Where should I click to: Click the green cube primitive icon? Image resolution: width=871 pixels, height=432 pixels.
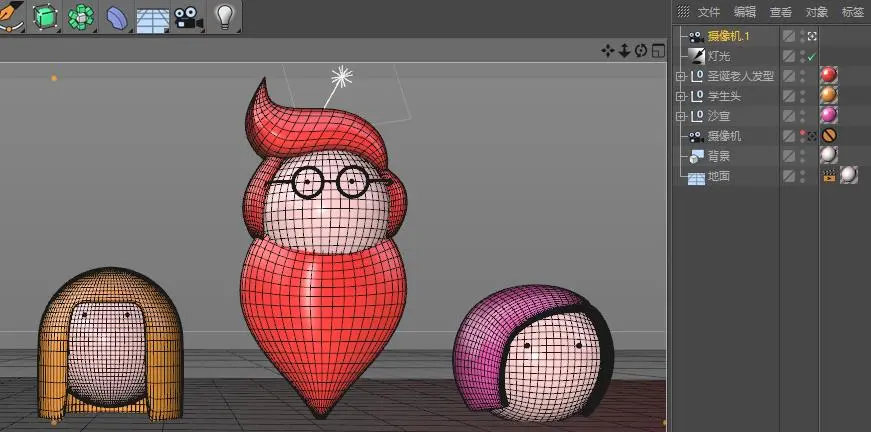[45, 16]
